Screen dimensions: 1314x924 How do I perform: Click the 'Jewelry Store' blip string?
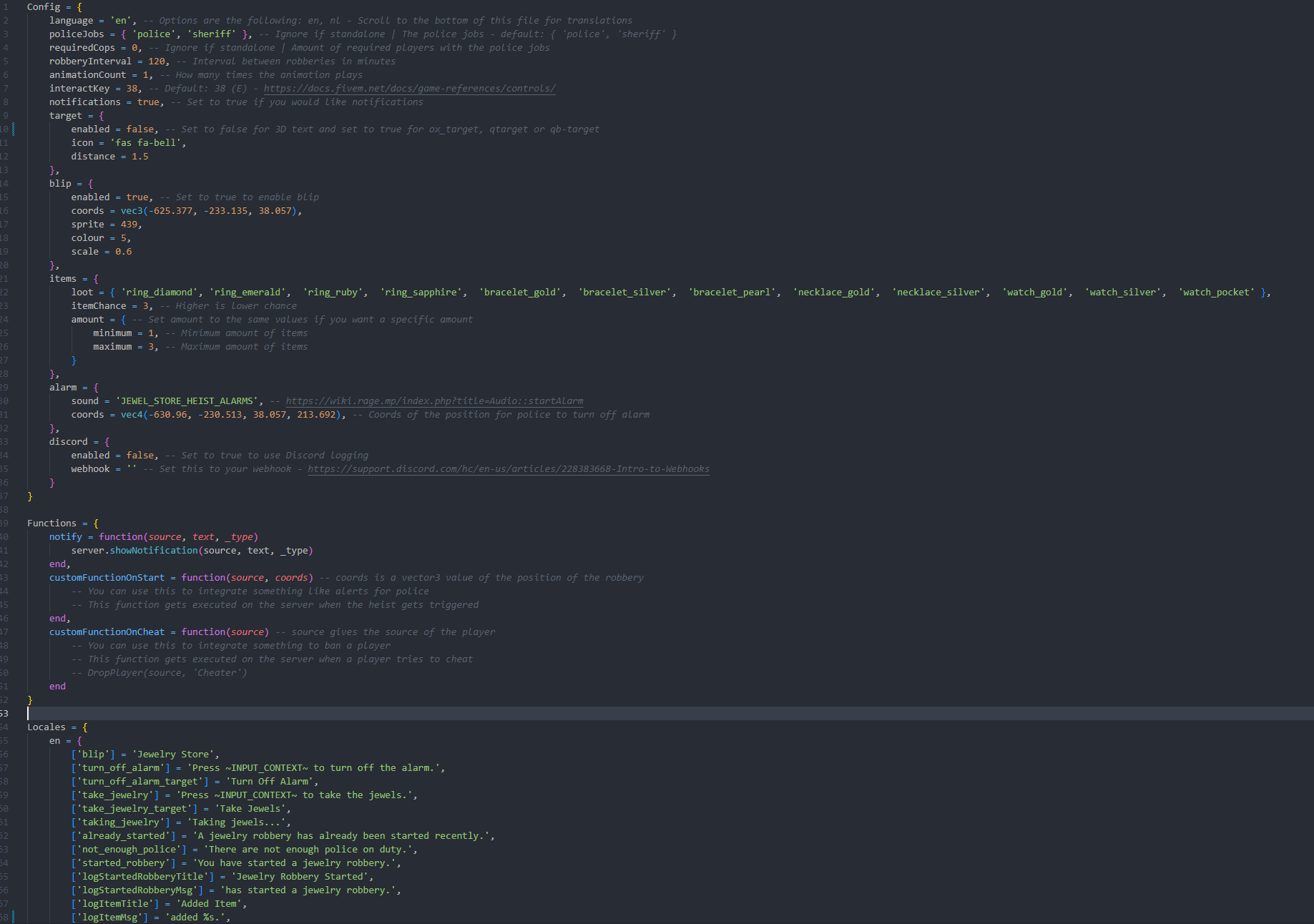[x=172, y=755]
